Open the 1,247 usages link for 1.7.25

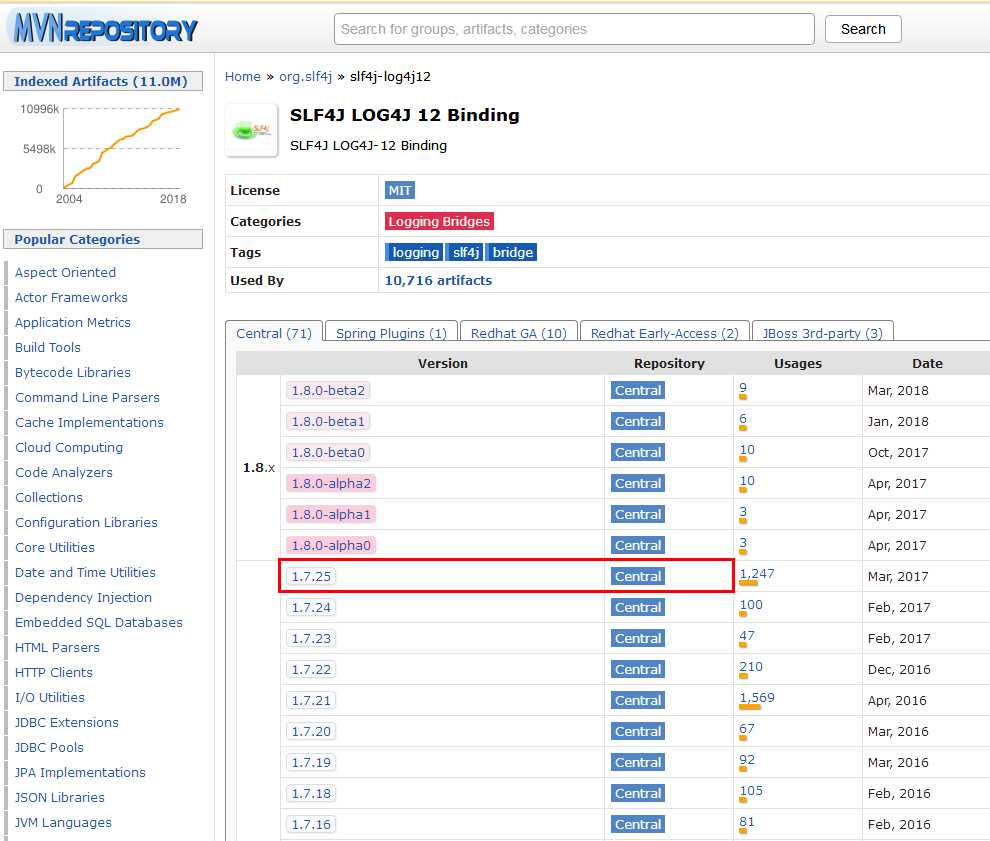(756, 573)
